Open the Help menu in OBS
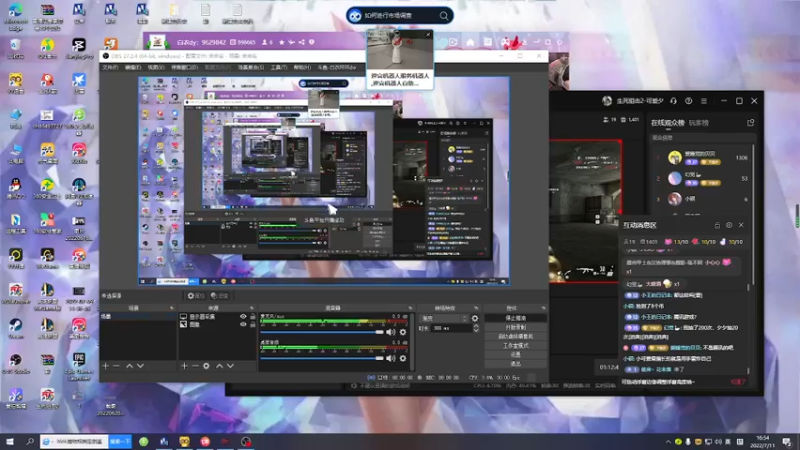 302,67
